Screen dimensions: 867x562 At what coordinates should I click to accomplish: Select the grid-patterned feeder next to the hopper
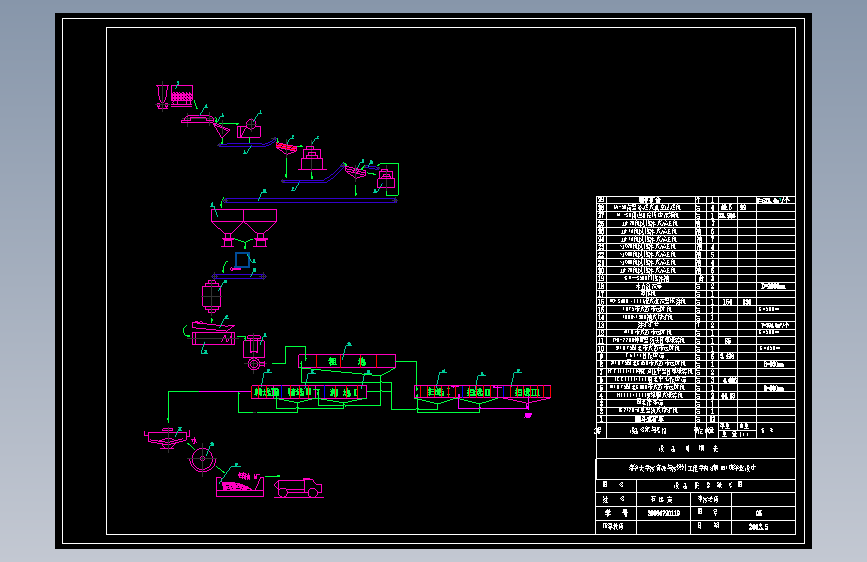pos(182,95)
